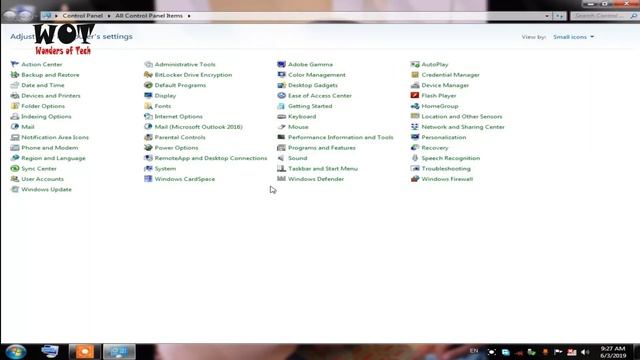
Task: Open Mail (Microsoft Outlook 2016) link
Action: click(198, 127)
